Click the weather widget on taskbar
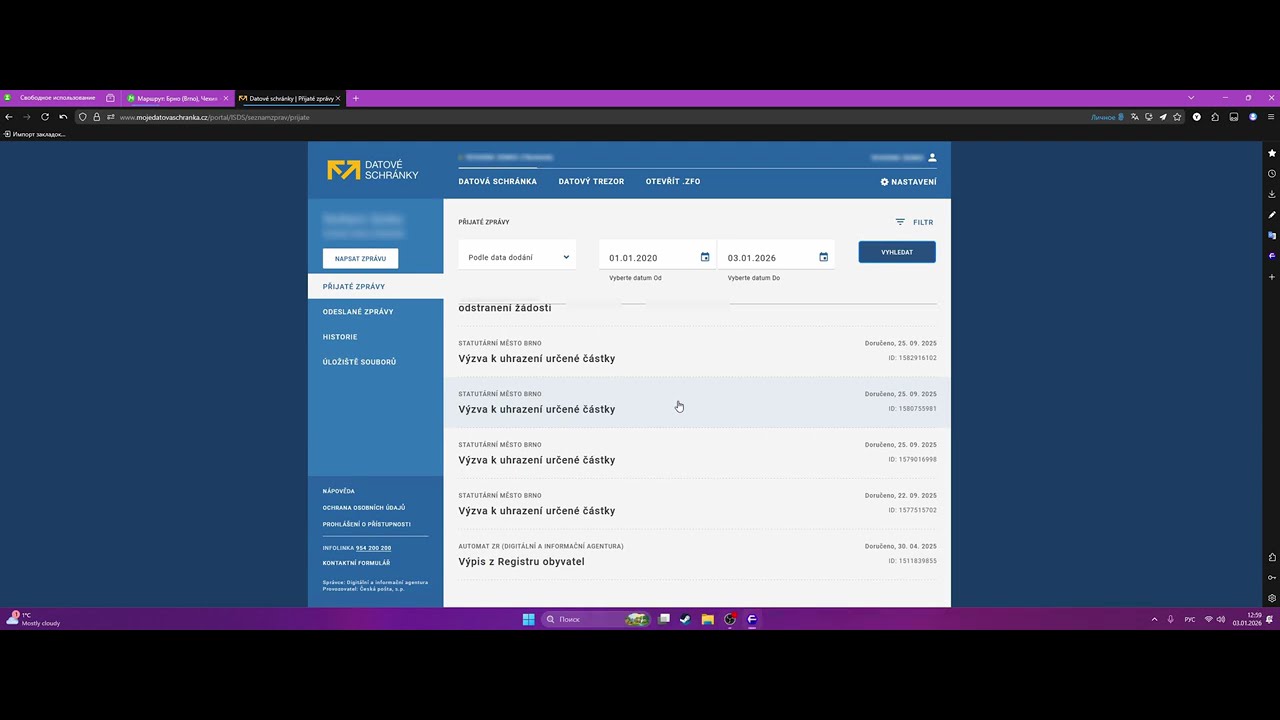1280x720 pixels. tap(34, 619)
